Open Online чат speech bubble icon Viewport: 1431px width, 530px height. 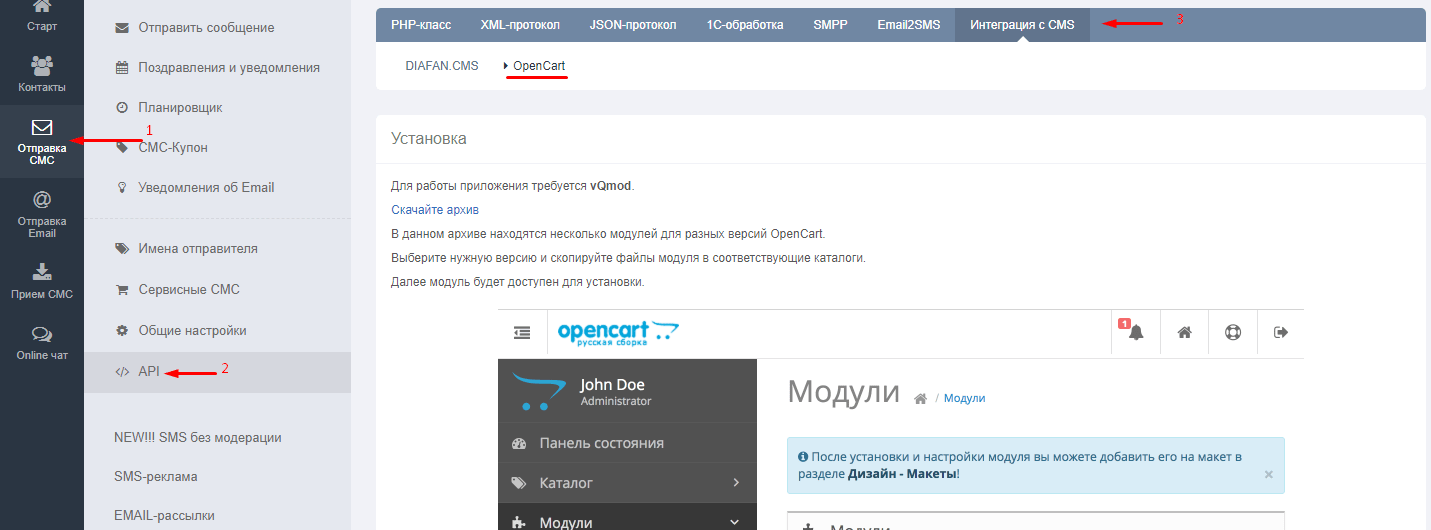[42, 334]
